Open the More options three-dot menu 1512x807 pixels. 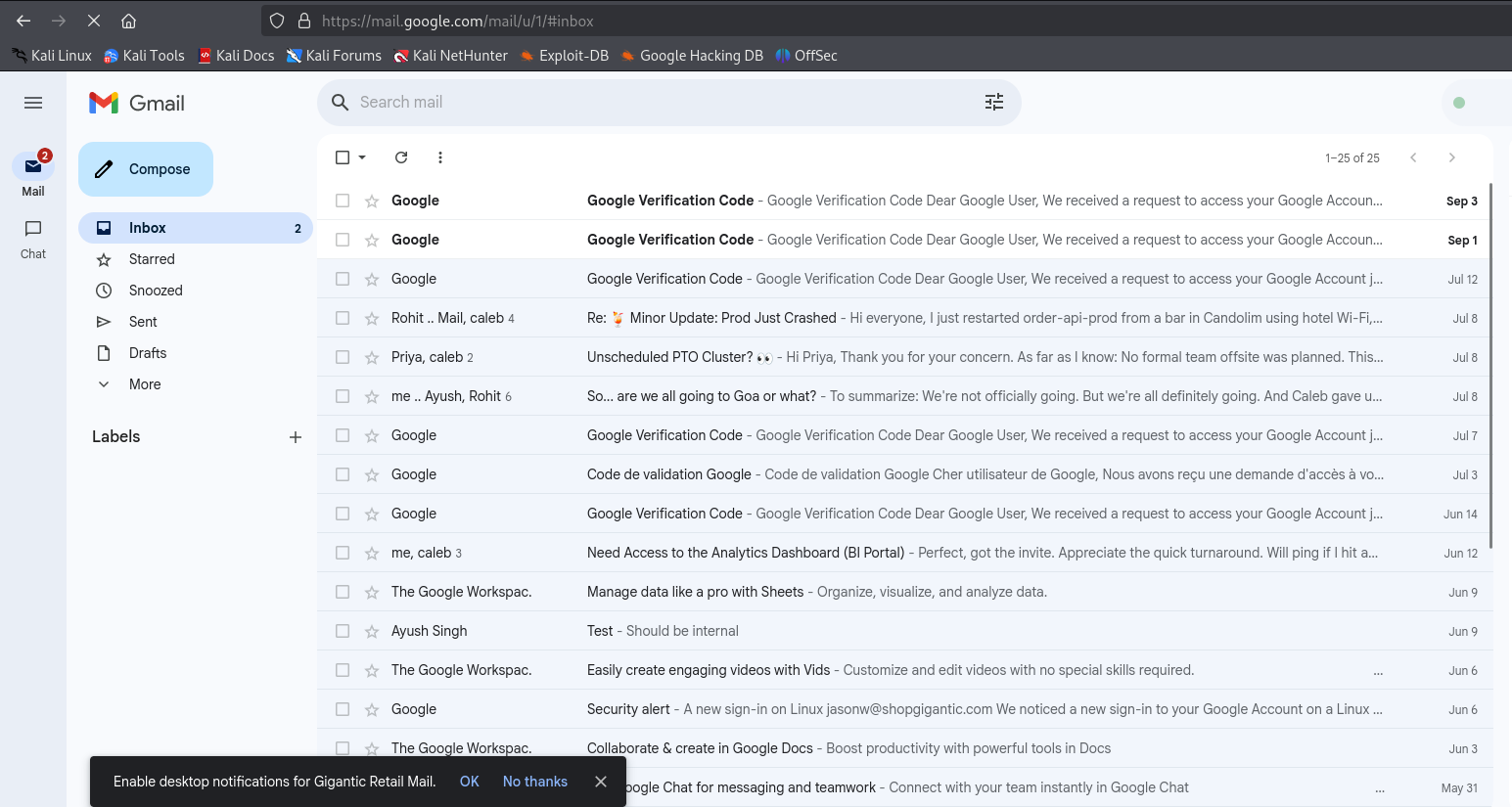pyautogui.click(x=440, y=157)
